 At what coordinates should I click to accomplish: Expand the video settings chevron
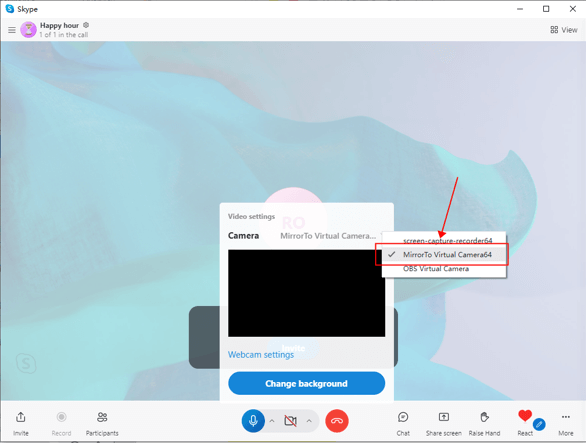click(309, 421)
